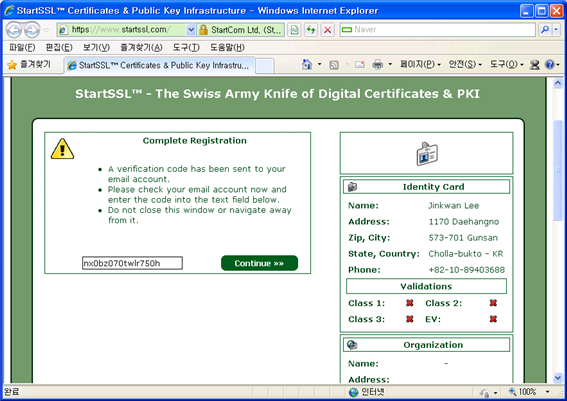Viewport: 567px width, 401px height.
Task: Click the Organization globe header icon
Action: pyautogui.click(x=352, y=345)
